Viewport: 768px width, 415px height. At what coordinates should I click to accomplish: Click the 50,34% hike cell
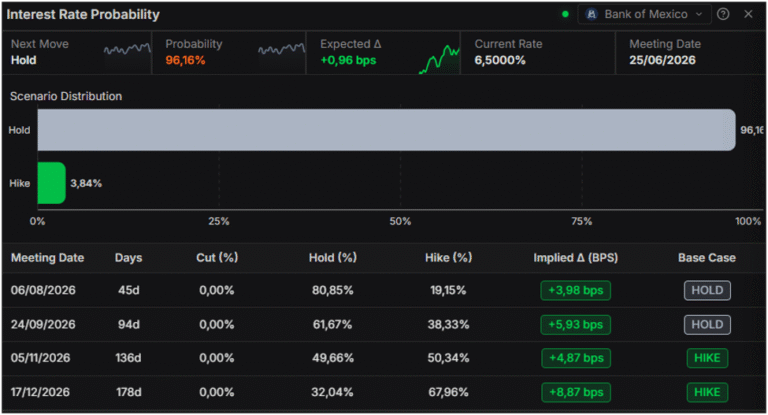click(448, 358)
